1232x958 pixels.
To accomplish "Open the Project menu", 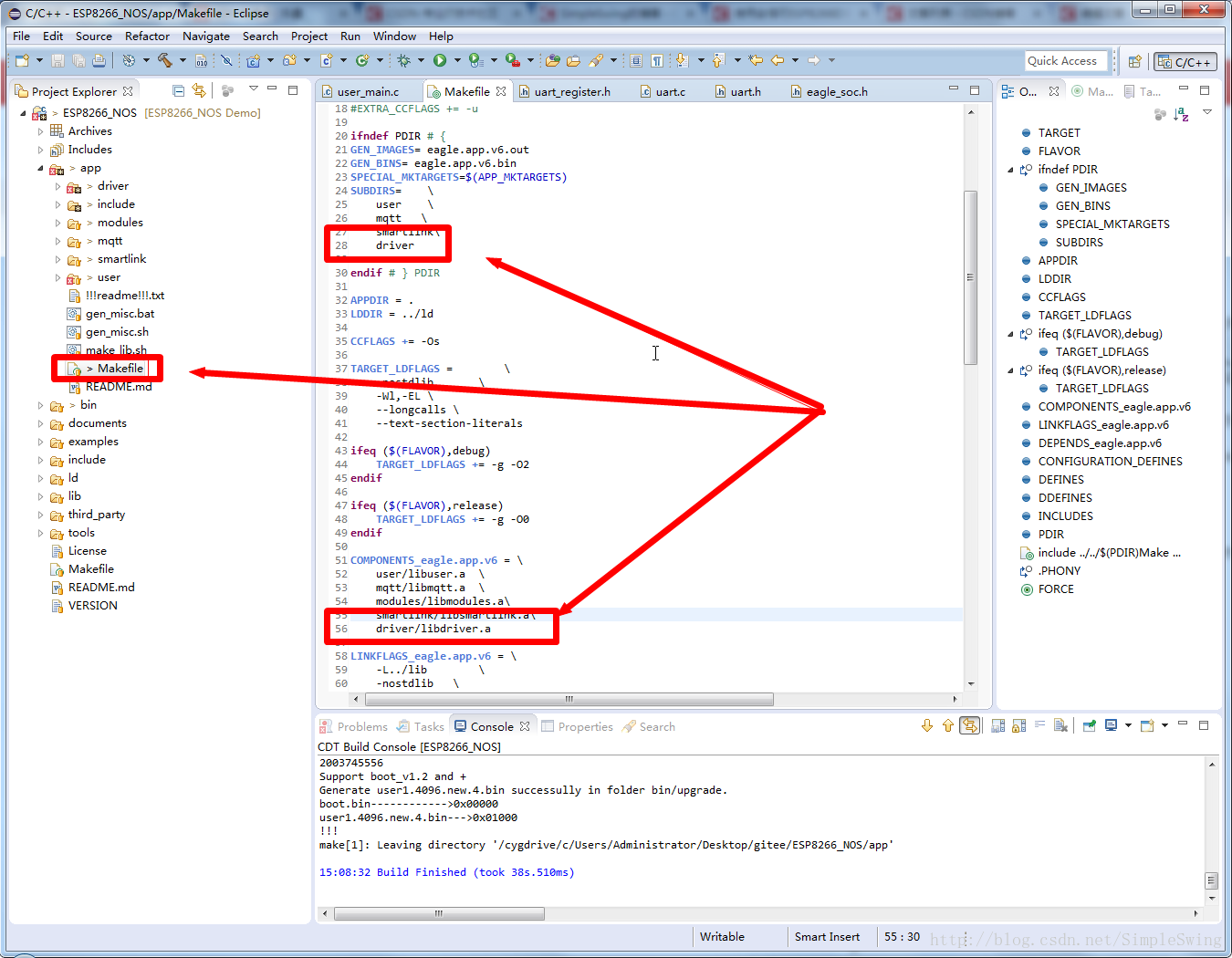I will pyautogui.click(x=309, y=36).
